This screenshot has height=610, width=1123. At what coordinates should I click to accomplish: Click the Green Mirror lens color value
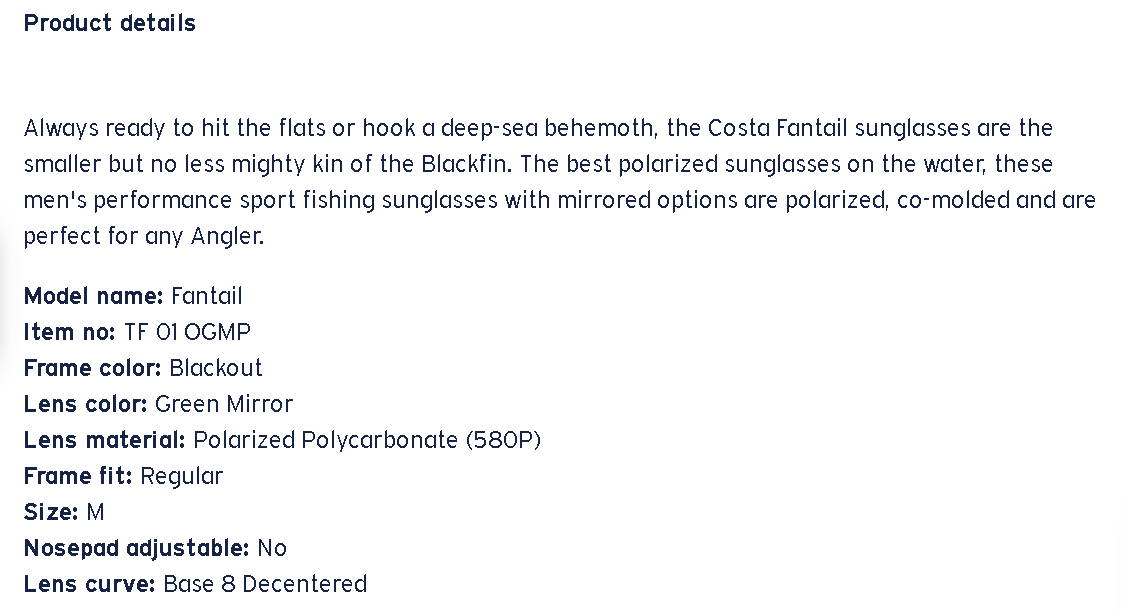[x=224, y=404]
